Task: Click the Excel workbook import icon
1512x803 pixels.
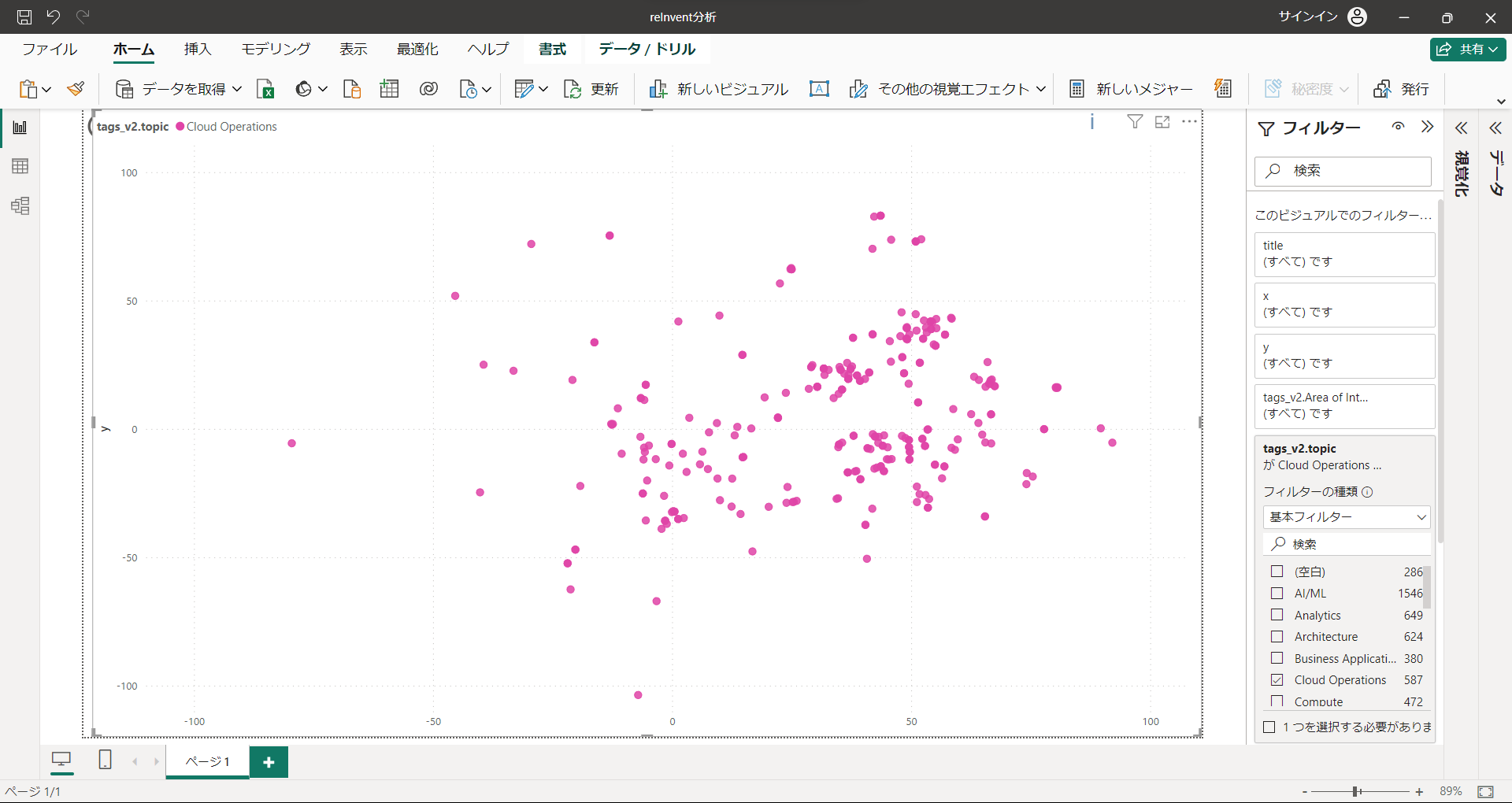Action: (x=266, y=89)
